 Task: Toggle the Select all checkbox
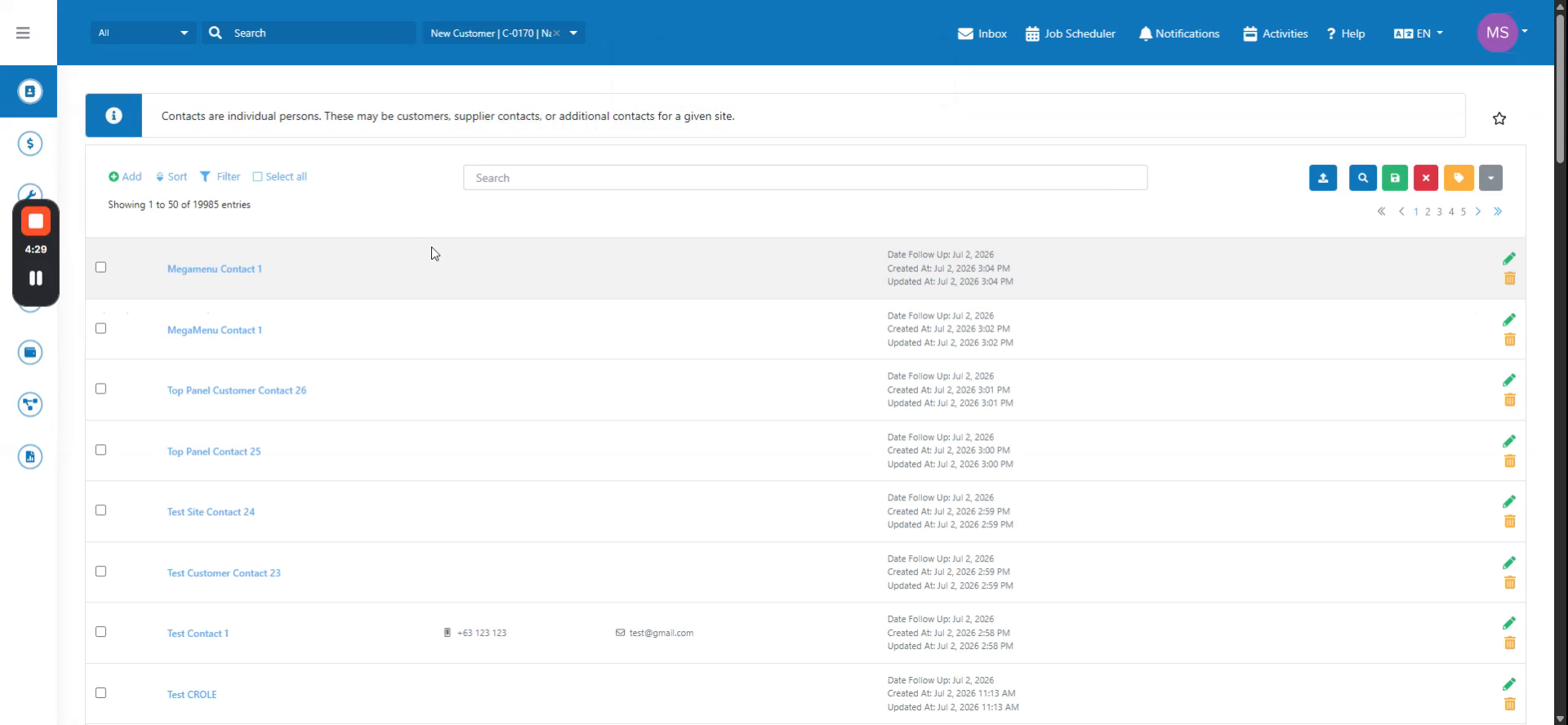click(x=257, y=176)
